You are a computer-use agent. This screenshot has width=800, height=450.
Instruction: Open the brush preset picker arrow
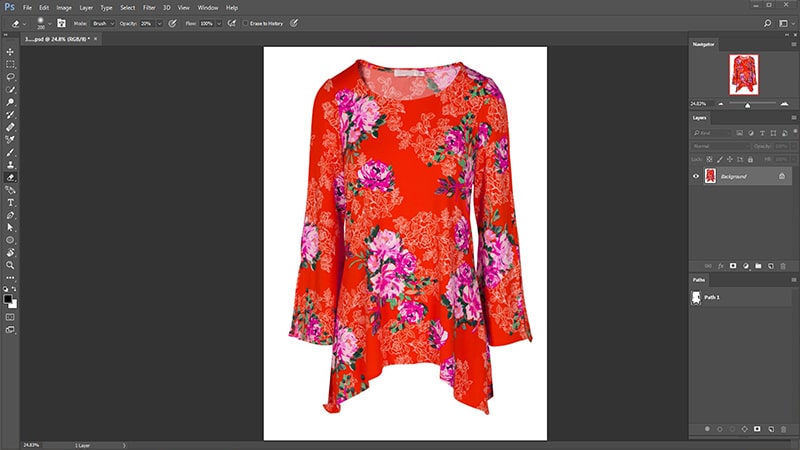point(49,23)
